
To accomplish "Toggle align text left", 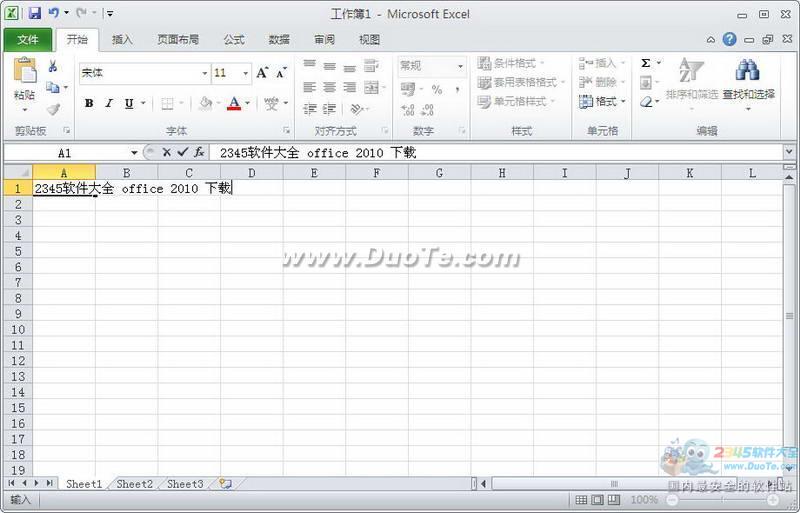I will 310,87.
